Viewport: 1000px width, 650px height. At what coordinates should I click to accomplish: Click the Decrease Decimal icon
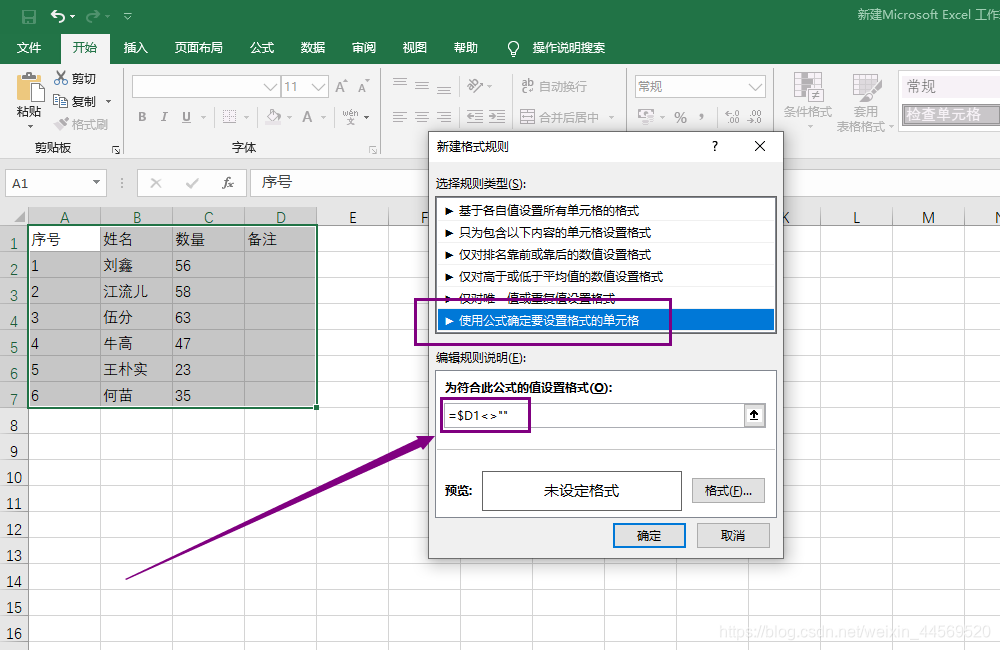[755, 117]
